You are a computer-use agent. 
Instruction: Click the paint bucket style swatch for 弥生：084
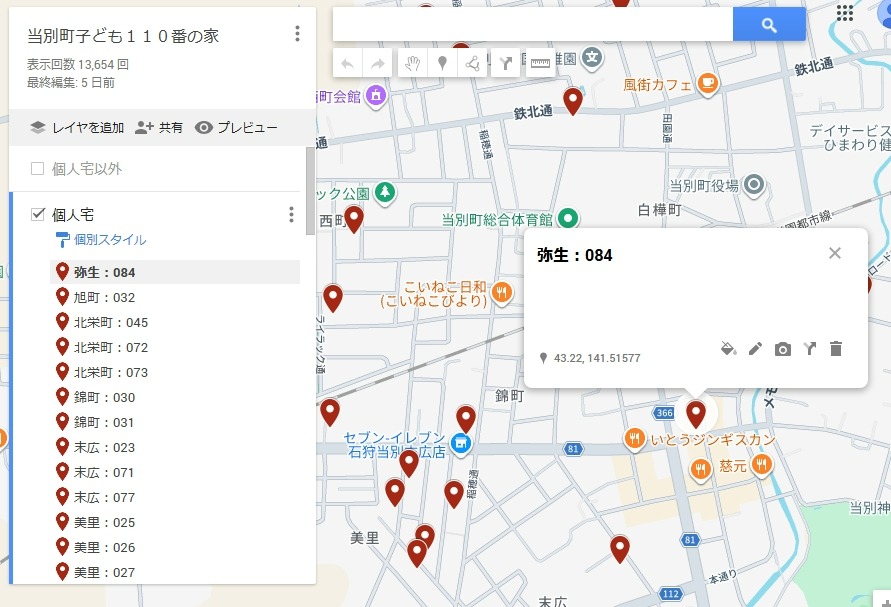[x=727, y=350]
